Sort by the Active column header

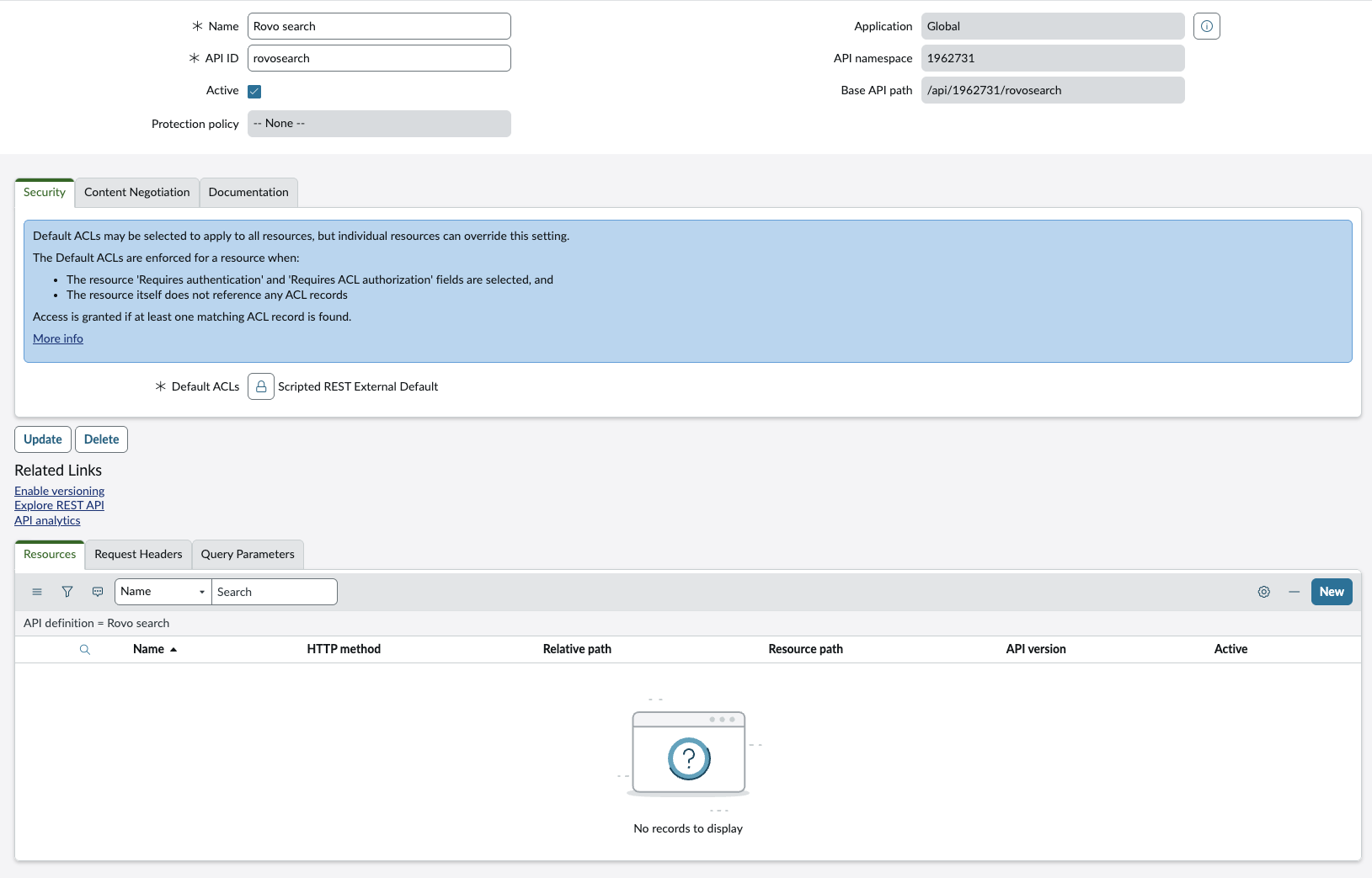(1231, 649)
